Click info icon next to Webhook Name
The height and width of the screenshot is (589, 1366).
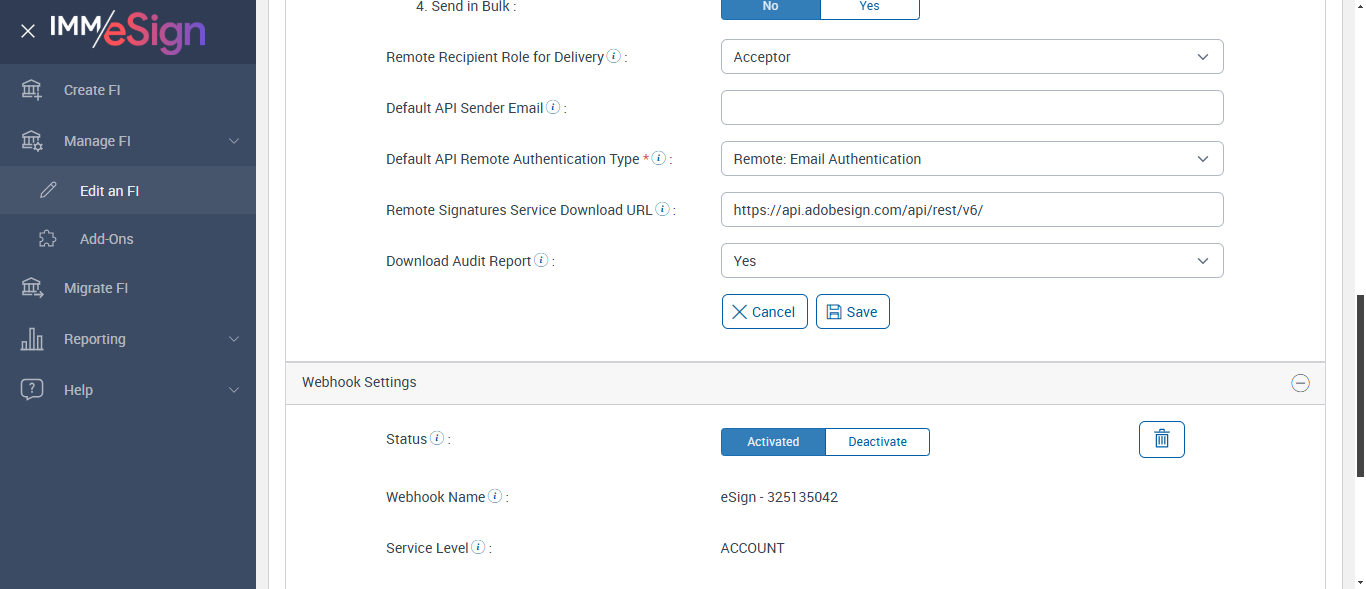coord(495,497)
